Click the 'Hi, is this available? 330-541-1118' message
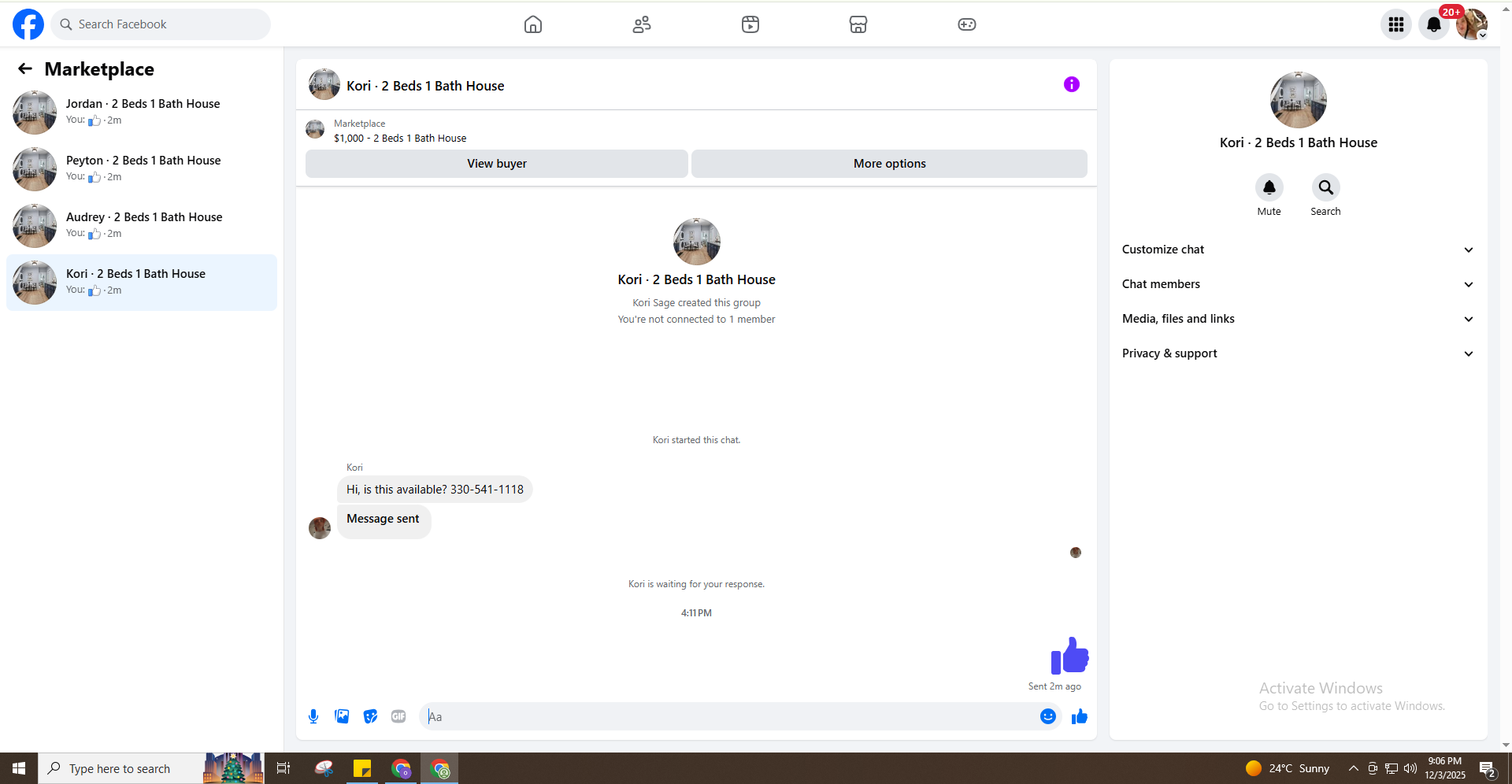This screenshot has height=784, width=1512. (x=435, y=490)
